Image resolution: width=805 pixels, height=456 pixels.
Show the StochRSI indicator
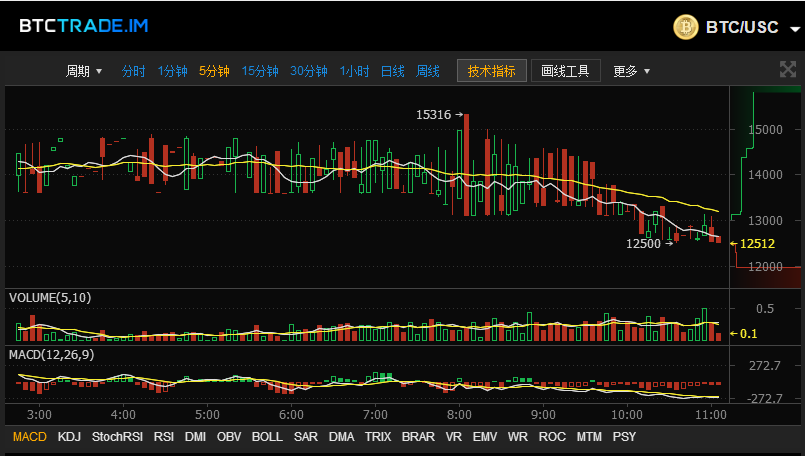pyautogui.click(x=117, y=437)
